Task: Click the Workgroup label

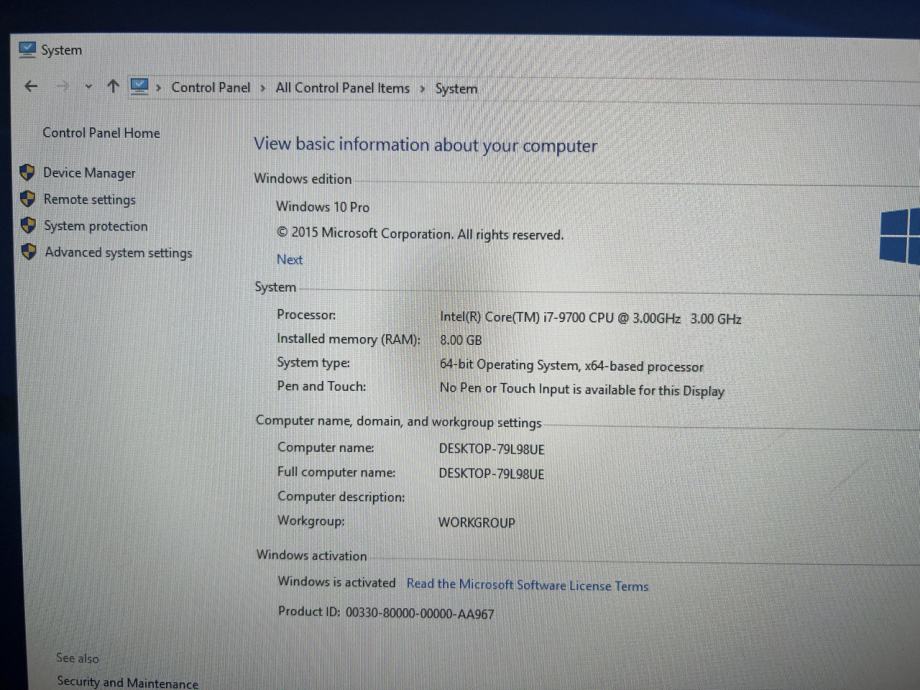Action: (x=311, y=520)
